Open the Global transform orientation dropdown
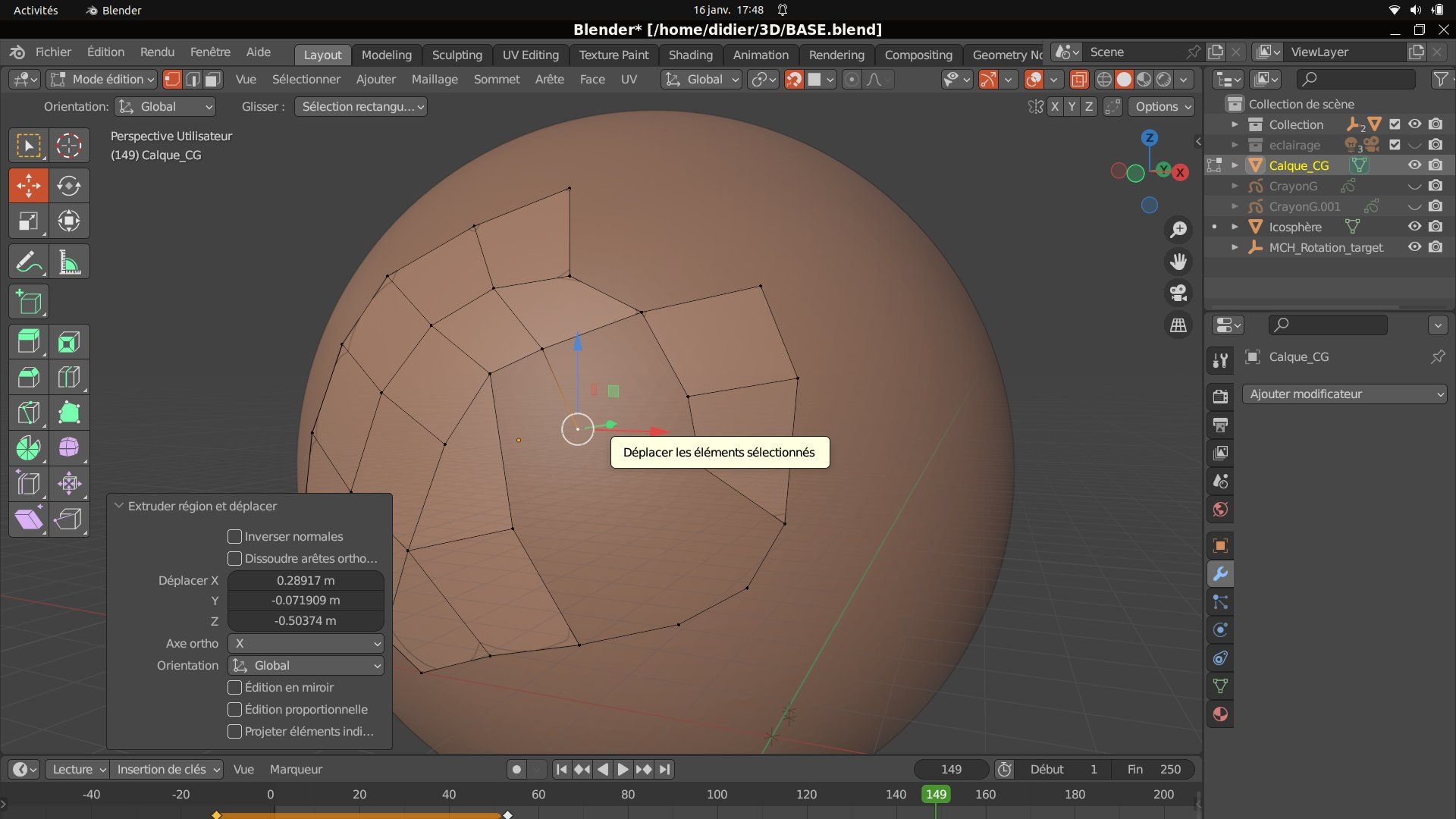This screenshot has width=1456, height=819. coord(701,79)
